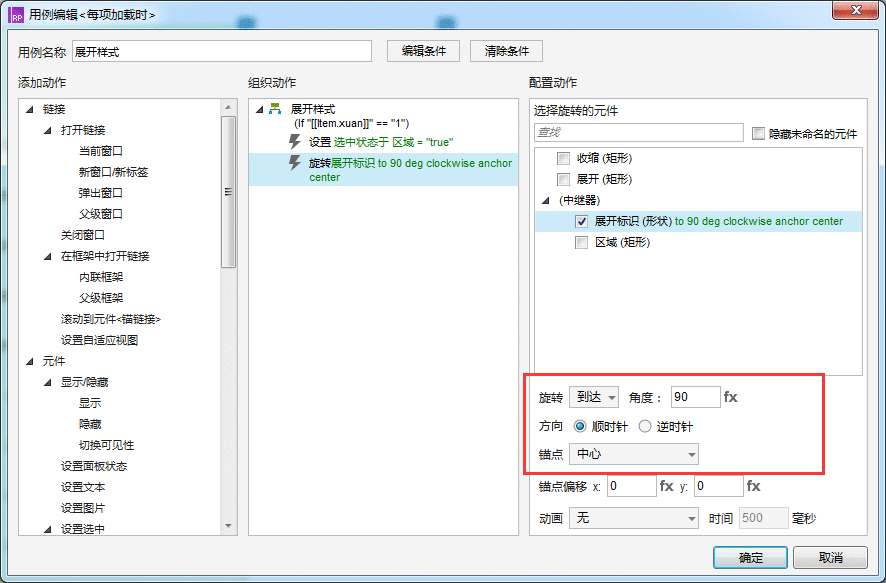This screenshot has width=886, height=583.
Task: Select 父级框架 action
Action: [x=101, y=298]
